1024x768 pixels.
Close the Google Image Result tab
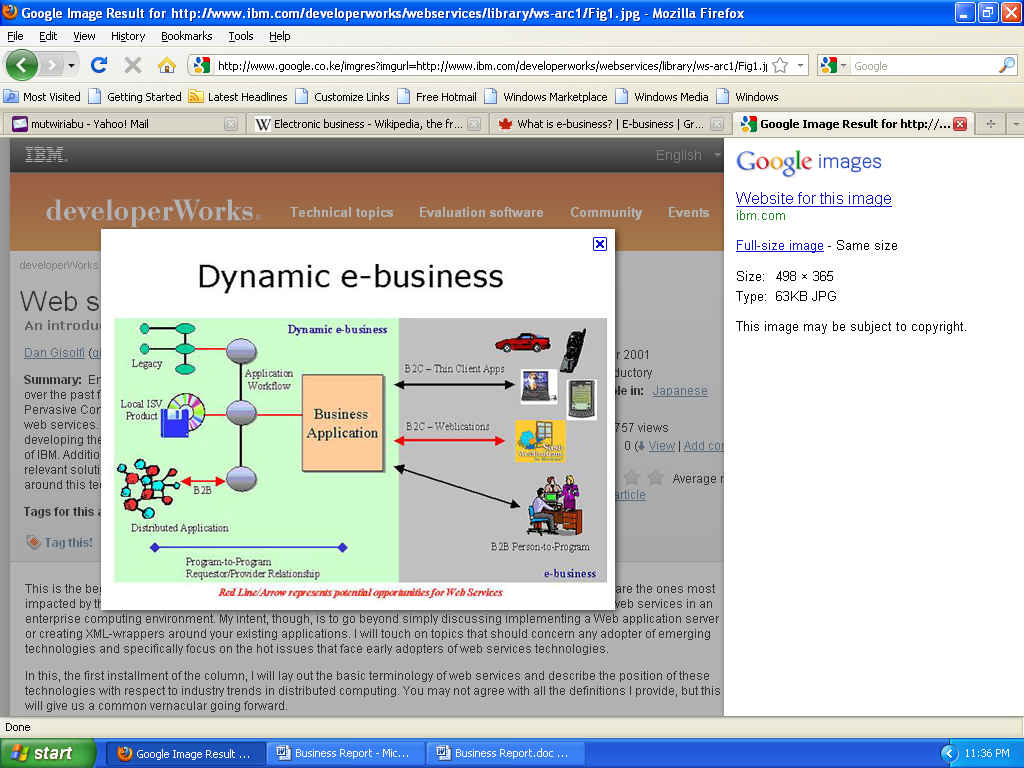[960, 124]
